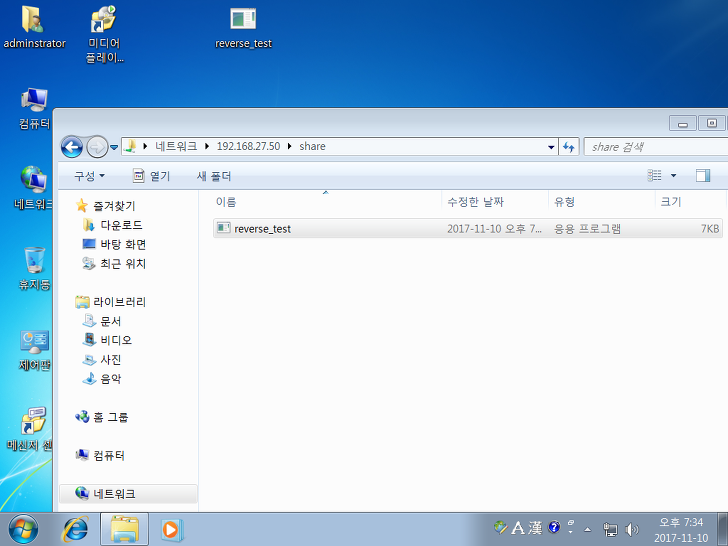Click reverse_test modified date cell

point(494,229)
